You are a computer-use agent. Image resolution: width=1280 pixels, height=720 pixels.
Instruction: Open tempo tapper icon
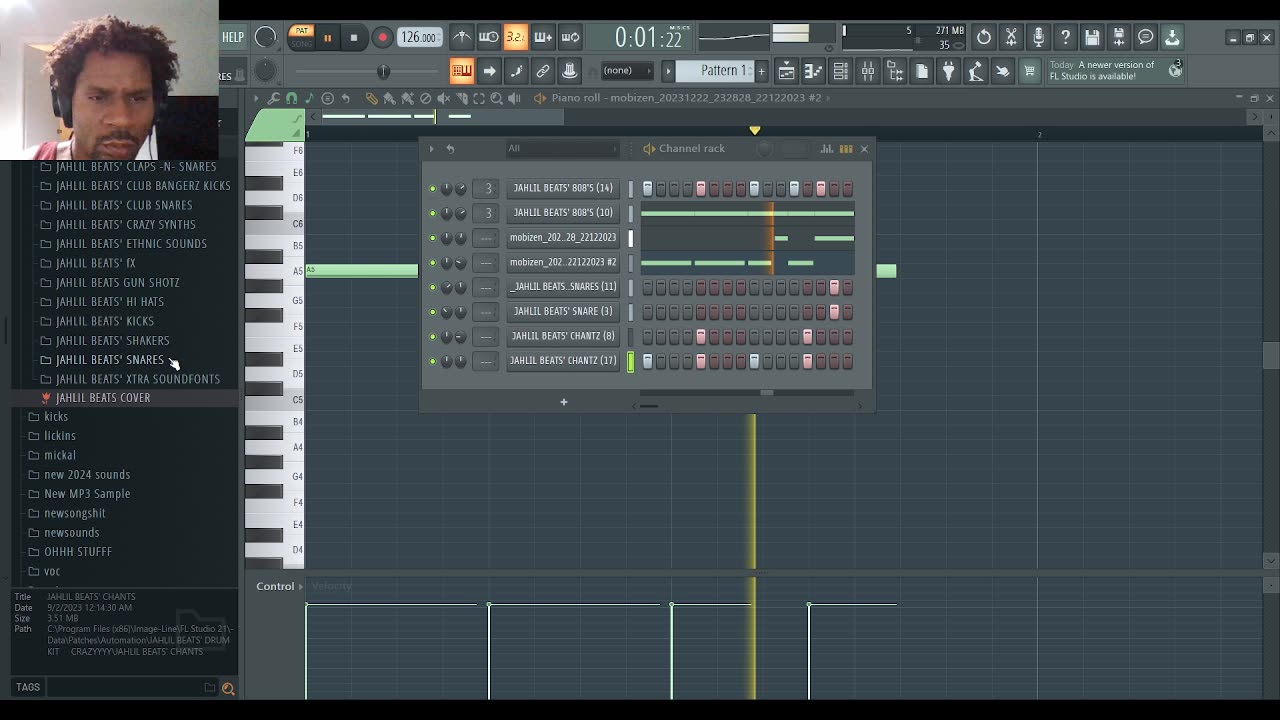pos(976,71)
